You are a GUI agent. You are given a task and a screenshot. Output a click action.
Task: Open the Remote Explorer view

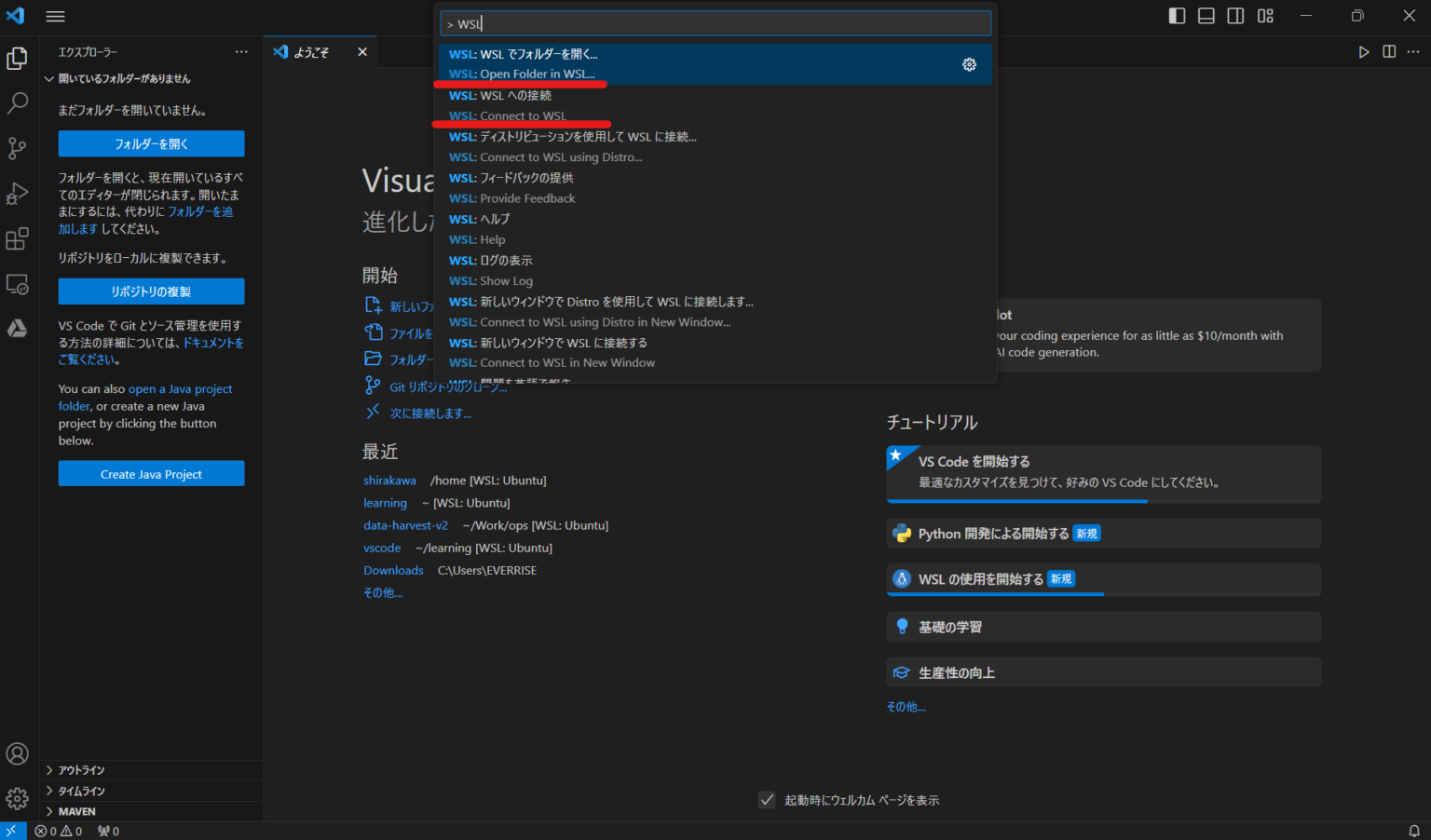(x=18, y=284)
